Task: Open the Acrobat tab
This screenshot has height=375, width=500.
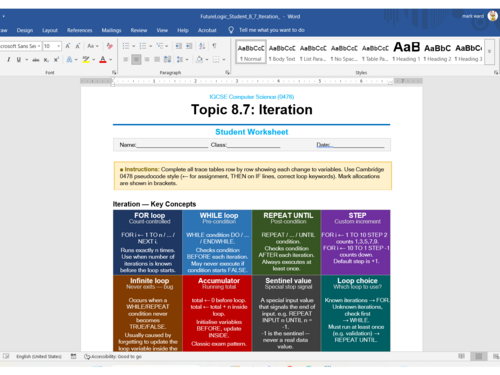Action: (207, 30)
